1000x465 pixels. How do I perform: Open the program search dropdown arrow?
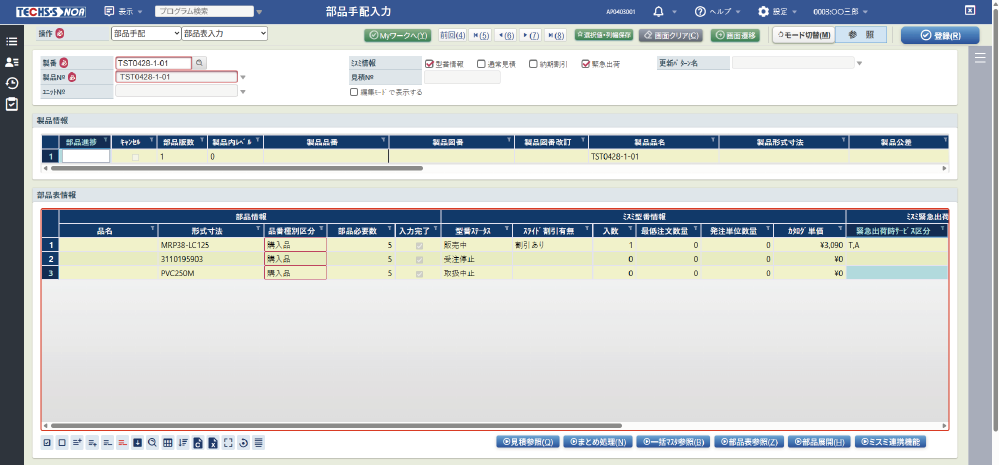click(x=259, y=11)
